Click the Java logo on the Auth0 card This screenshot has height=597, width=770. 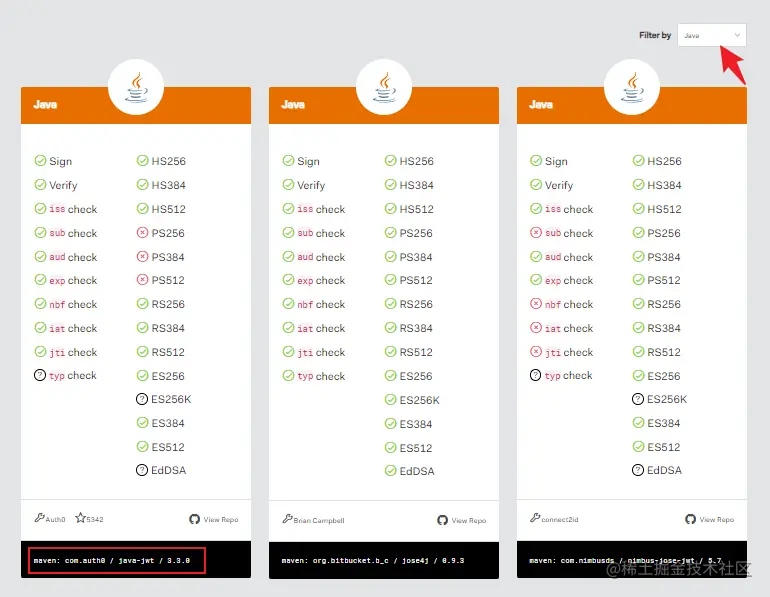(x=136, y=87)
